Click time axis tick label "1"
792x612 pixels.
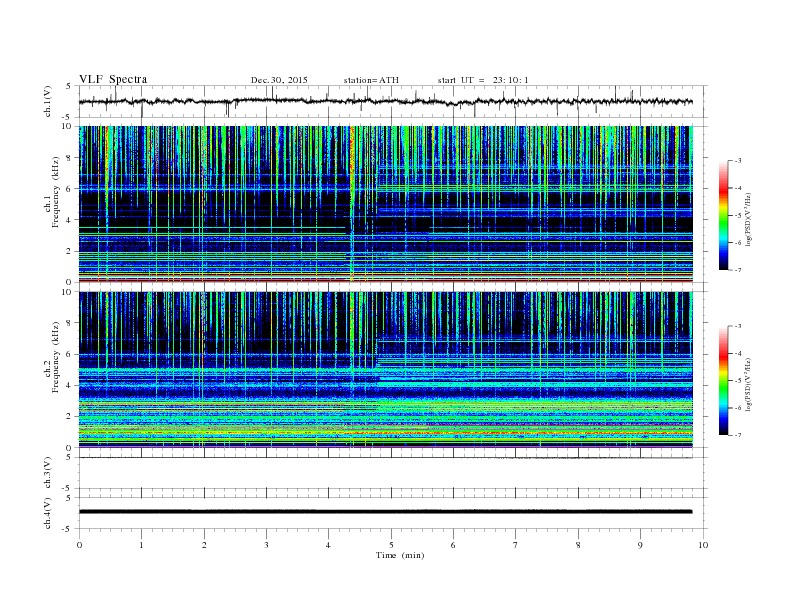[x=141, y=545]
